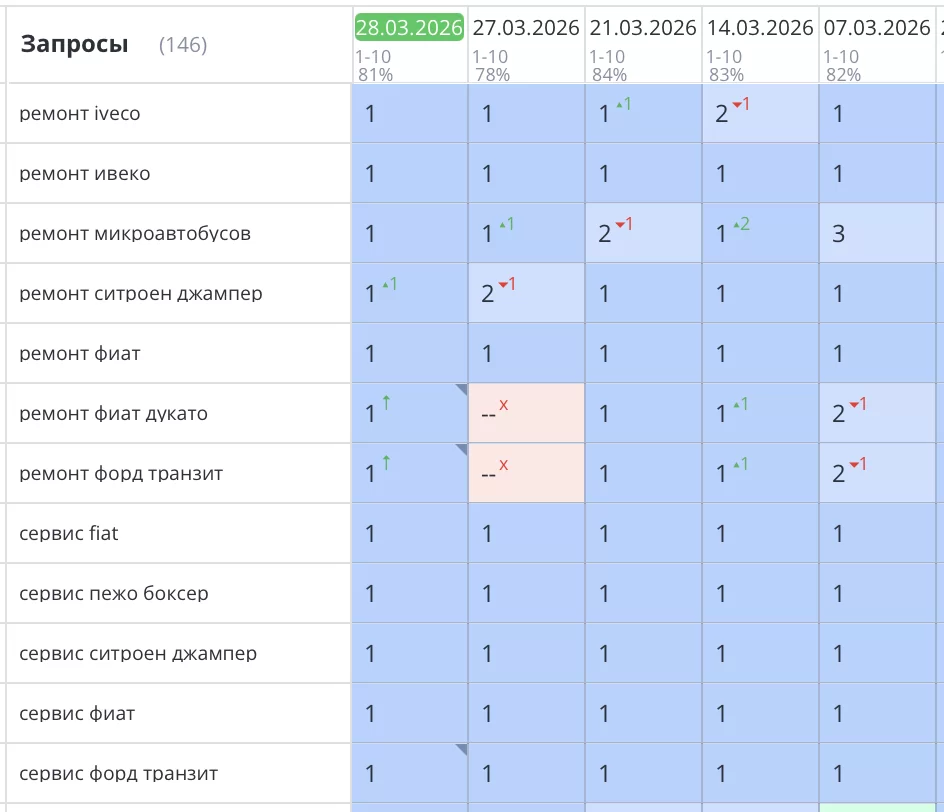Click corner note marker in сервис форд транзит row
This screenshot has width=944, height=812.
[462, 749]
